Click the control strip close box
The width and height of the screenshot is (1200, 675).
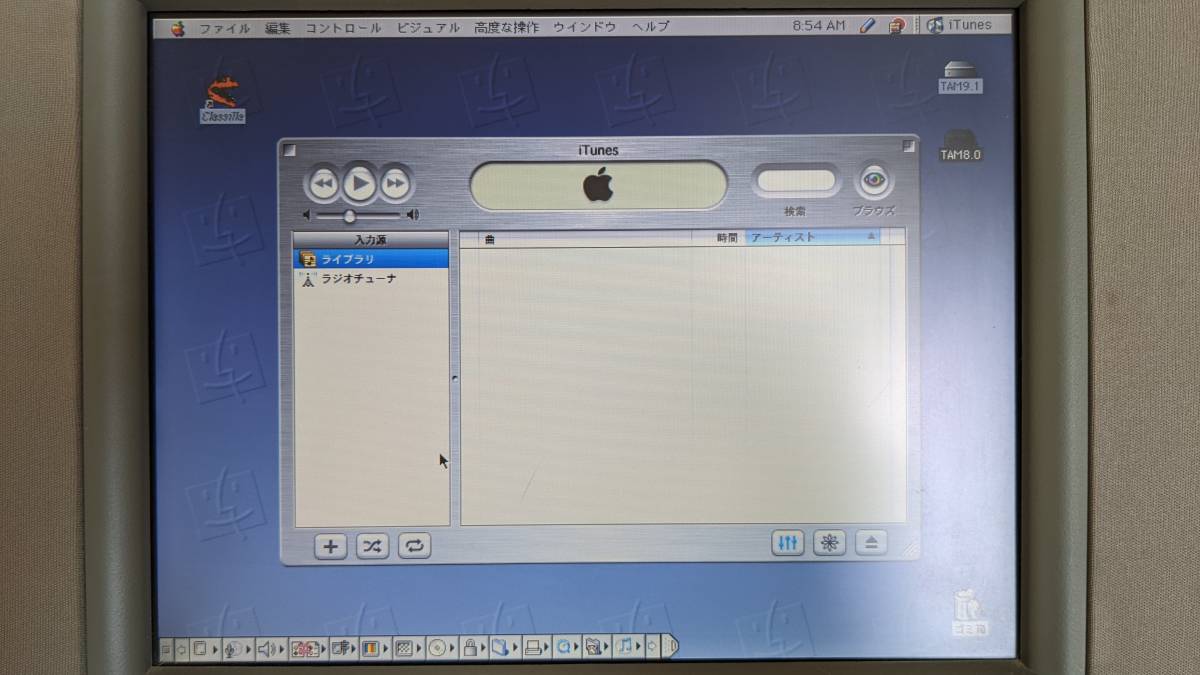166,649
